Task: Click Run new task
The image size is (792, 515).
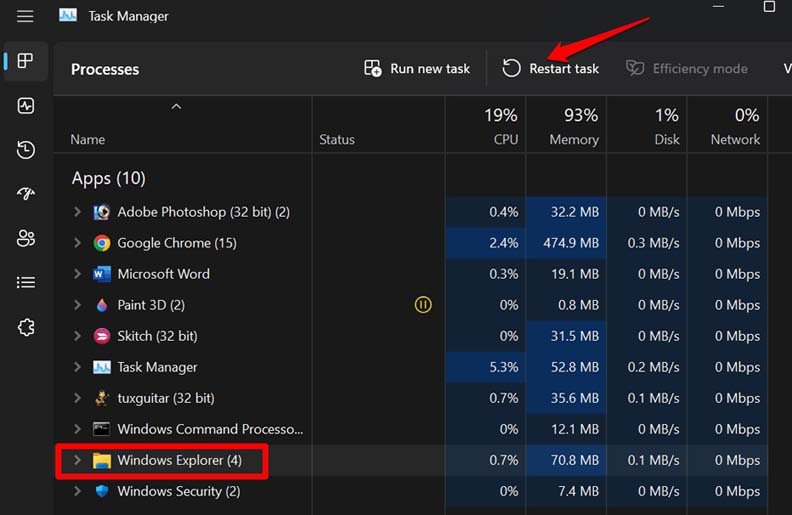Action: point(416,68)
